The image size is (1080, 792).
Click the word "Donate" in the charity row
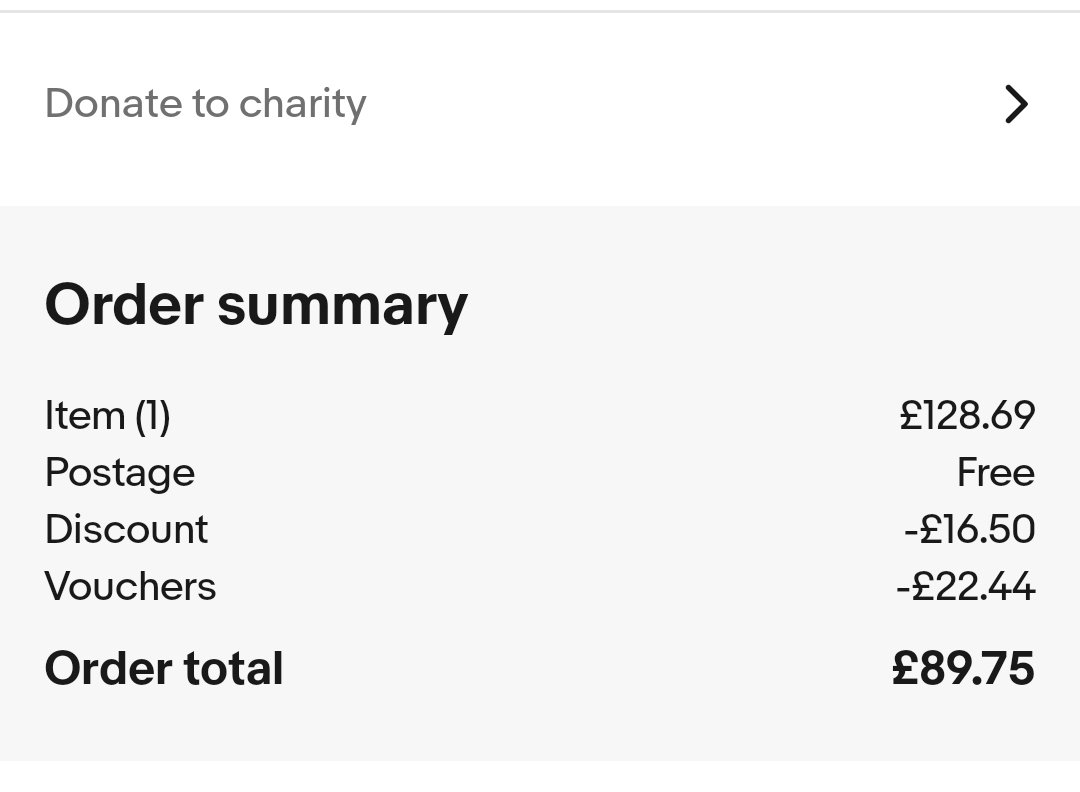[113, 104]
